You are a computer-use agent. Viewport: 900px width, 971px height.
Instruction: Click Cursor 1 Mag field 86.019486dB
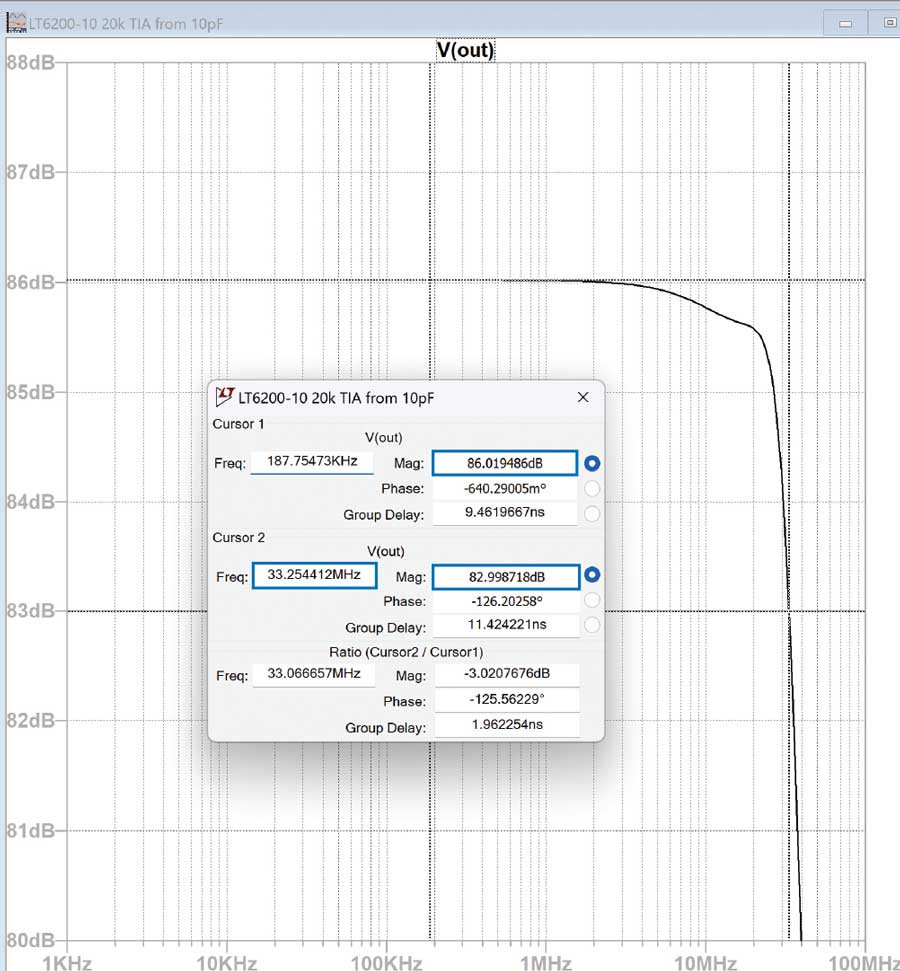(504, 463)
